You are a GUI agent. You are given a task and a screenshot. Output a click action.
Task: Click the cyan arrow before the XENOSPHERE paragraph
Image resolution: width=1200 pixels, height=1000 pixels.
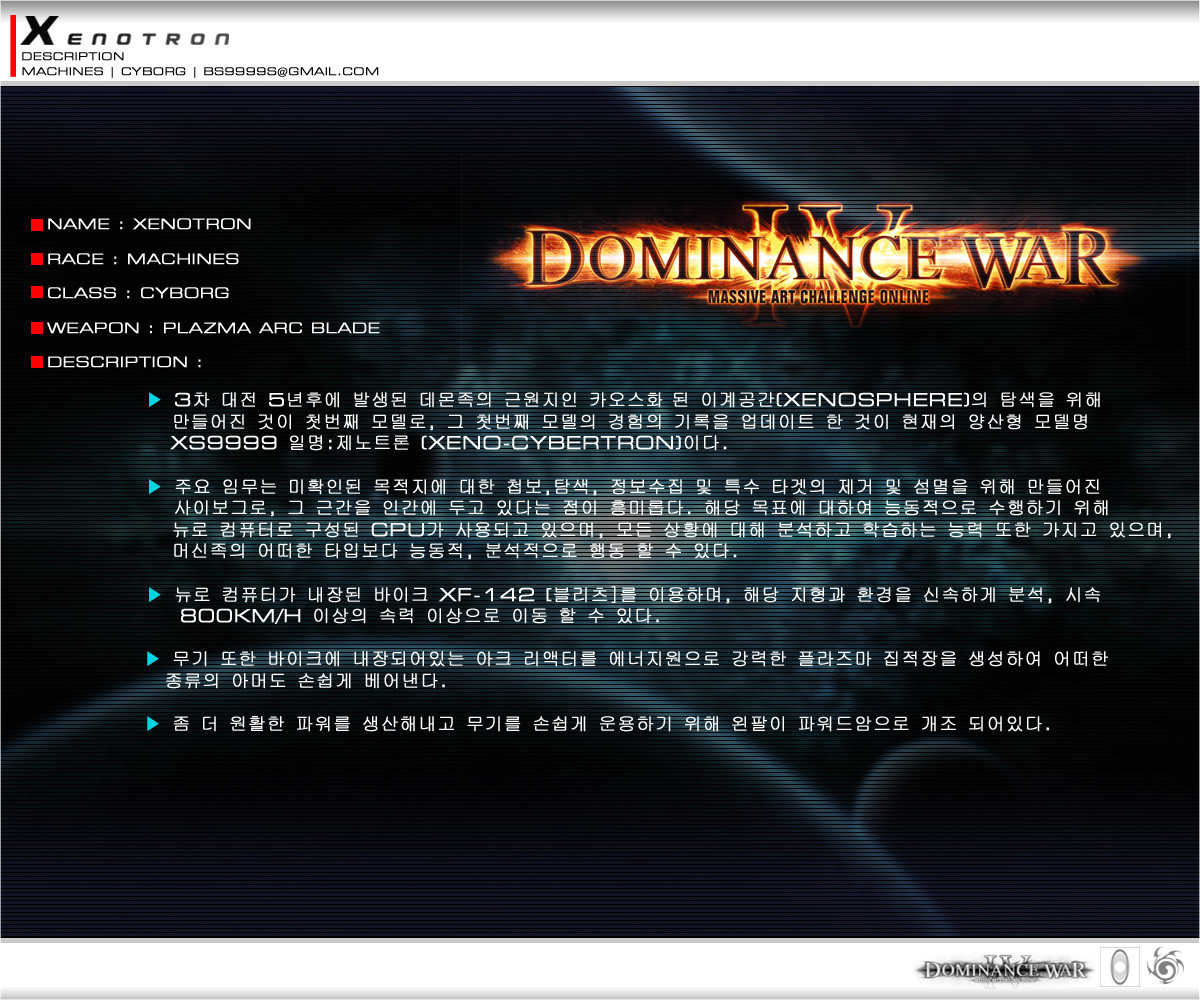click(154, 400)
